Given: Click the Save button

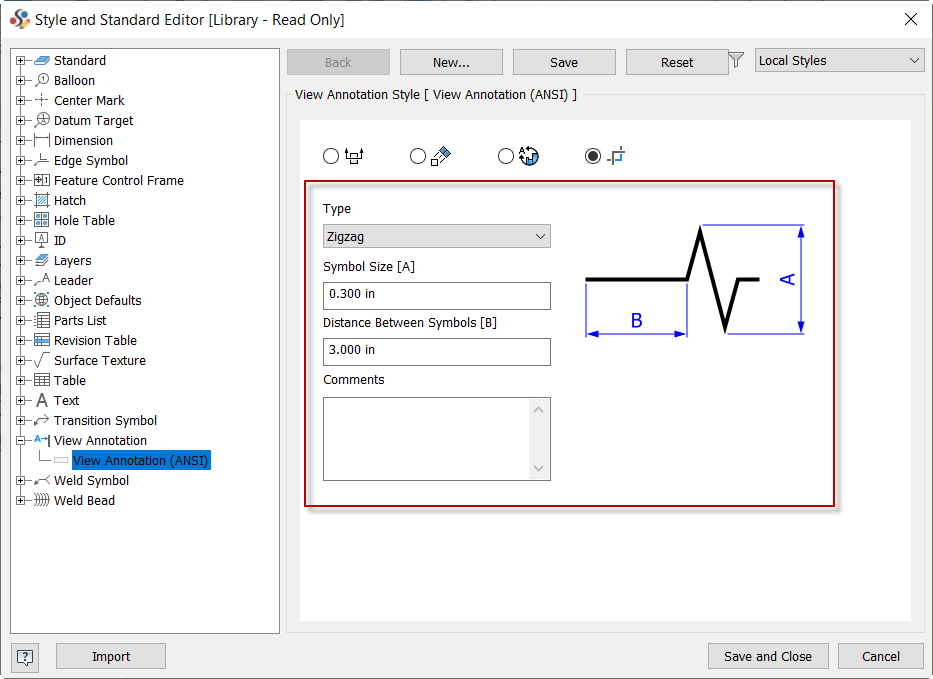Looking at the screenshot, I should [564, 62].
